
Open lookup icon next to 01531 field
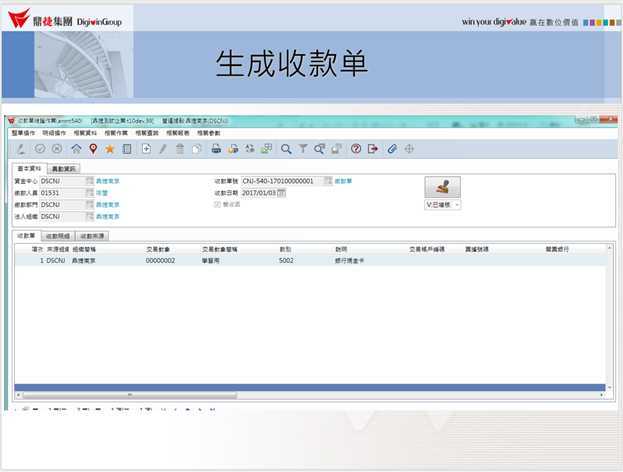tap(90, 193)
